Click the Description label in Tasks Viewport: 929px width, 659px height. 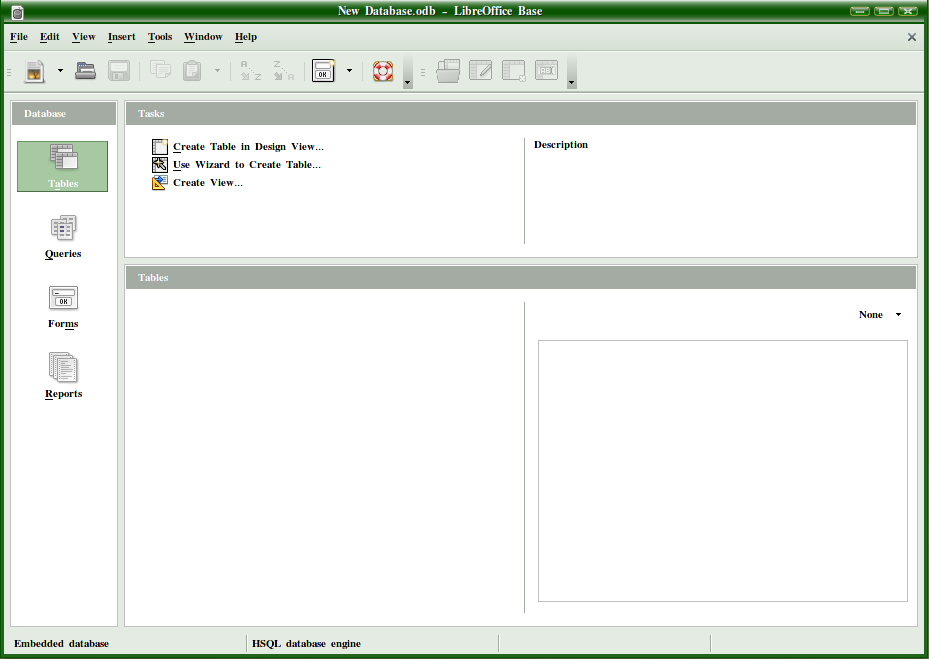(561, 145)
